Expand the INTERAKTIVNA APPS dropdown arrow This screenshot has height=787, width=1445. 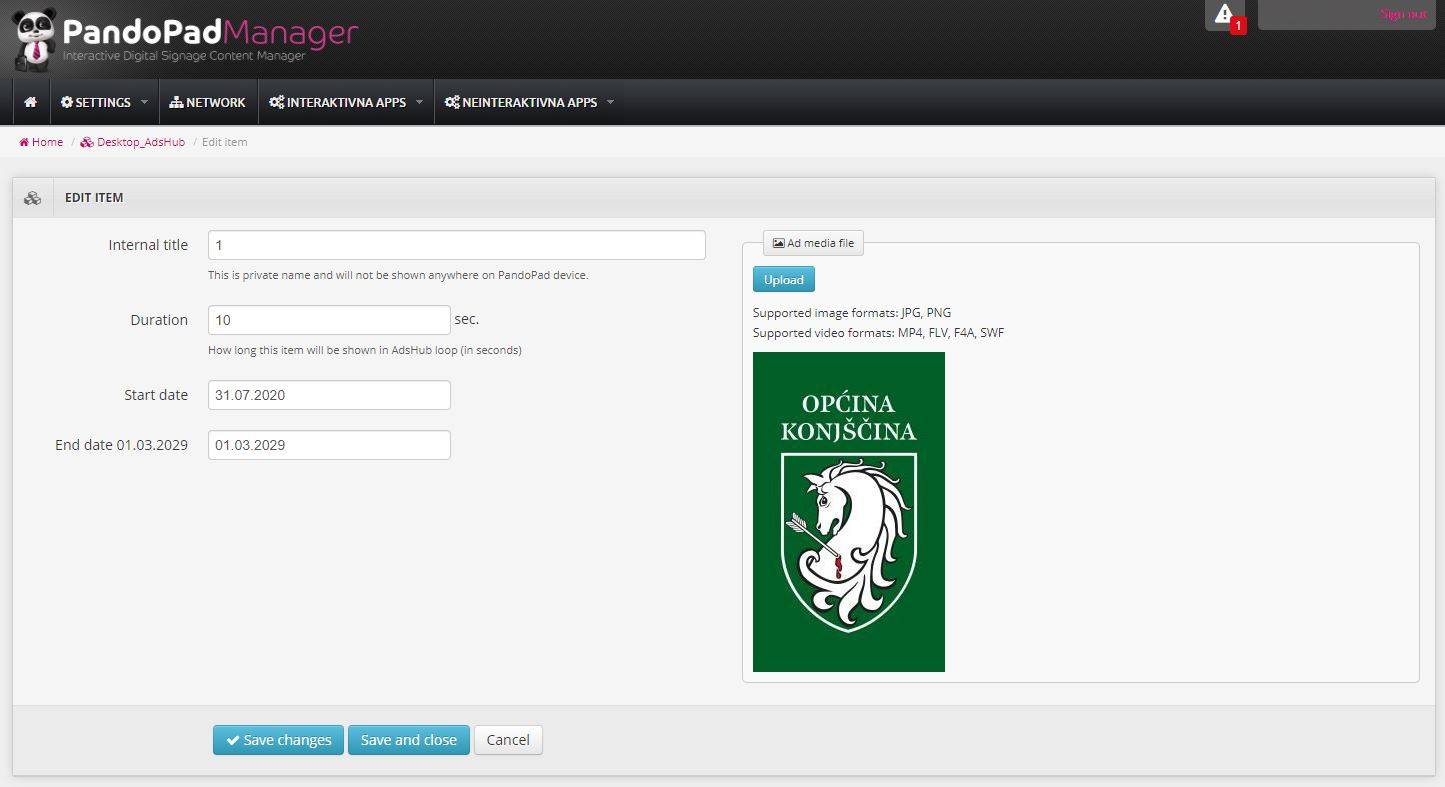tap(419, 102)
